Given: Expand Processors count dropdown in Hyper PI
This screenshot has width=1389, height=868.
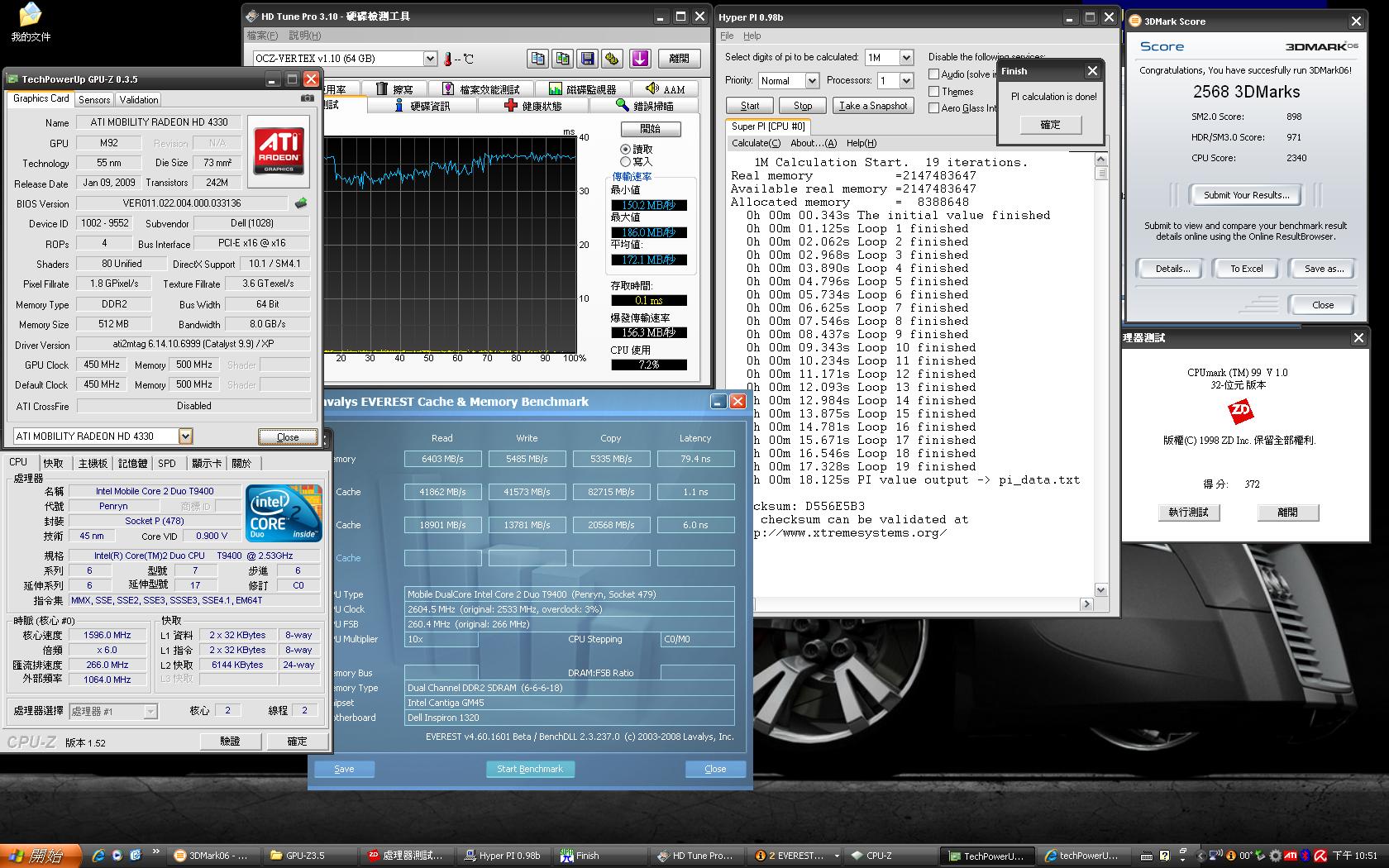Looking at the screenshot, I should coord(906,80).
